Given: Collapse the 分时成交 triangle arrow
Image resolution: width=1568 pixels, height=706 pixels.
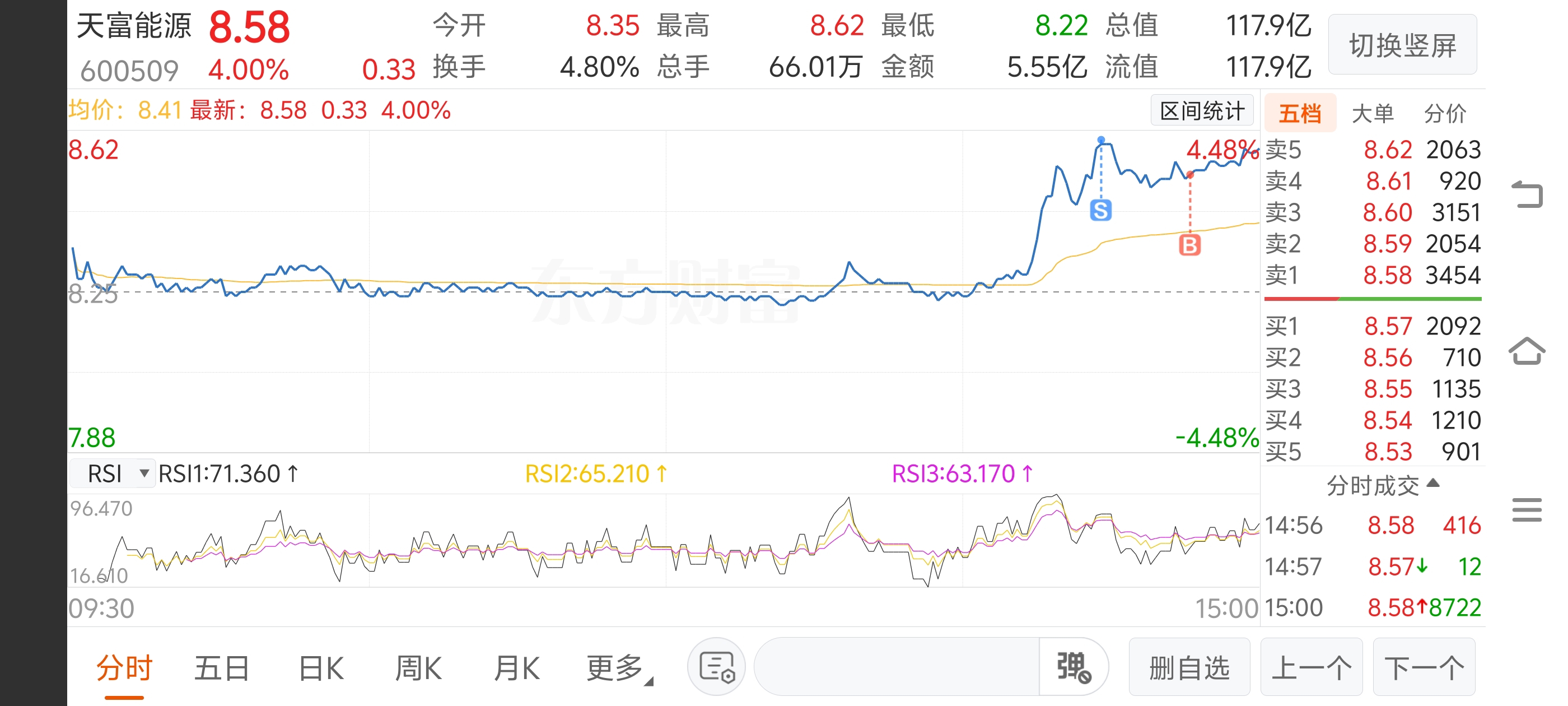Looking at the screenshot, I should click(x=1433, y=483).
